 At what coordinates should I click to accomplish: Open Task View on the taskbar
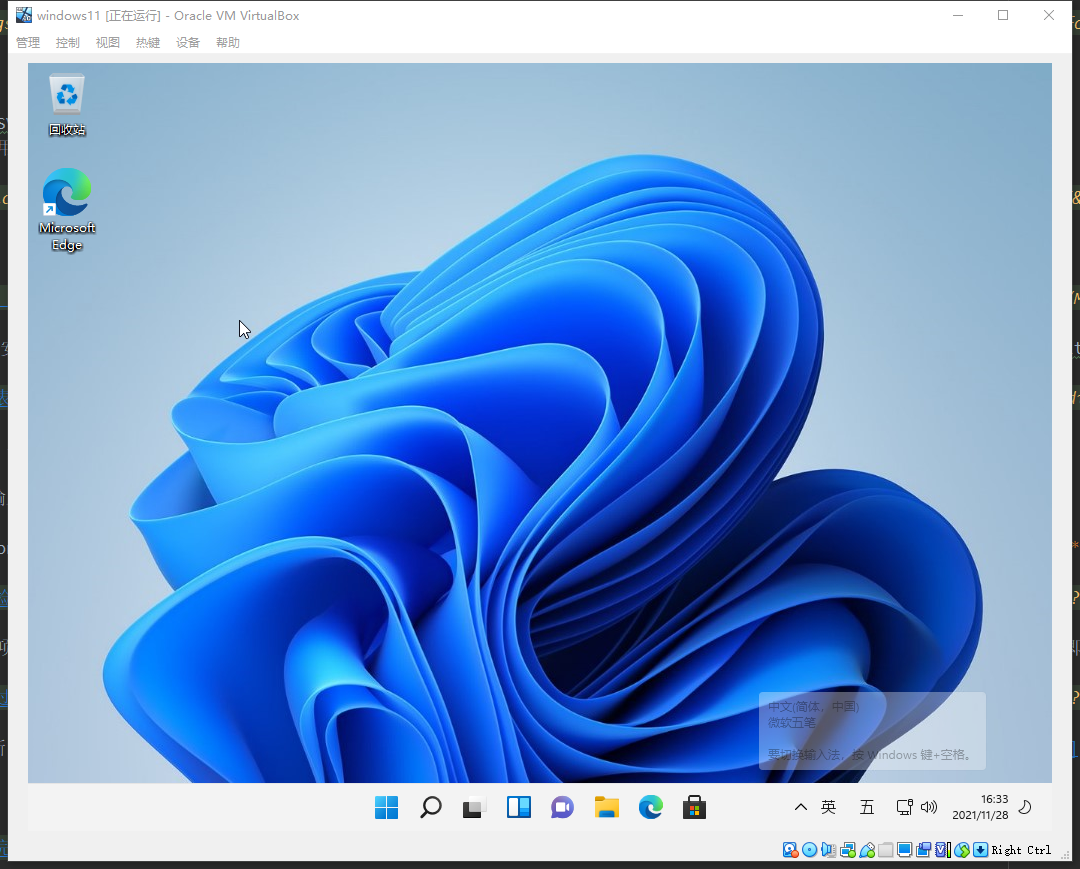tap(475, 807)
